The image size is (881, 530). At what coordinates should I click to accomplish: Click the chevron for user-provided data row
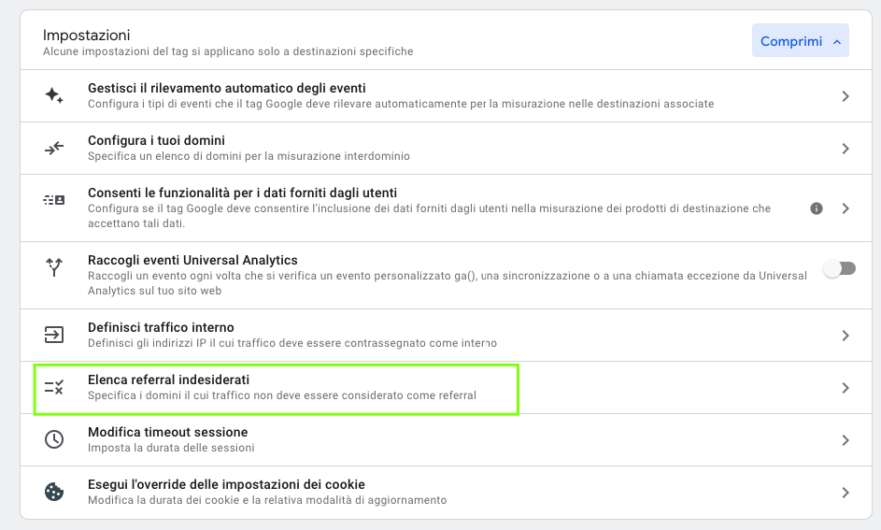point(846,209)
